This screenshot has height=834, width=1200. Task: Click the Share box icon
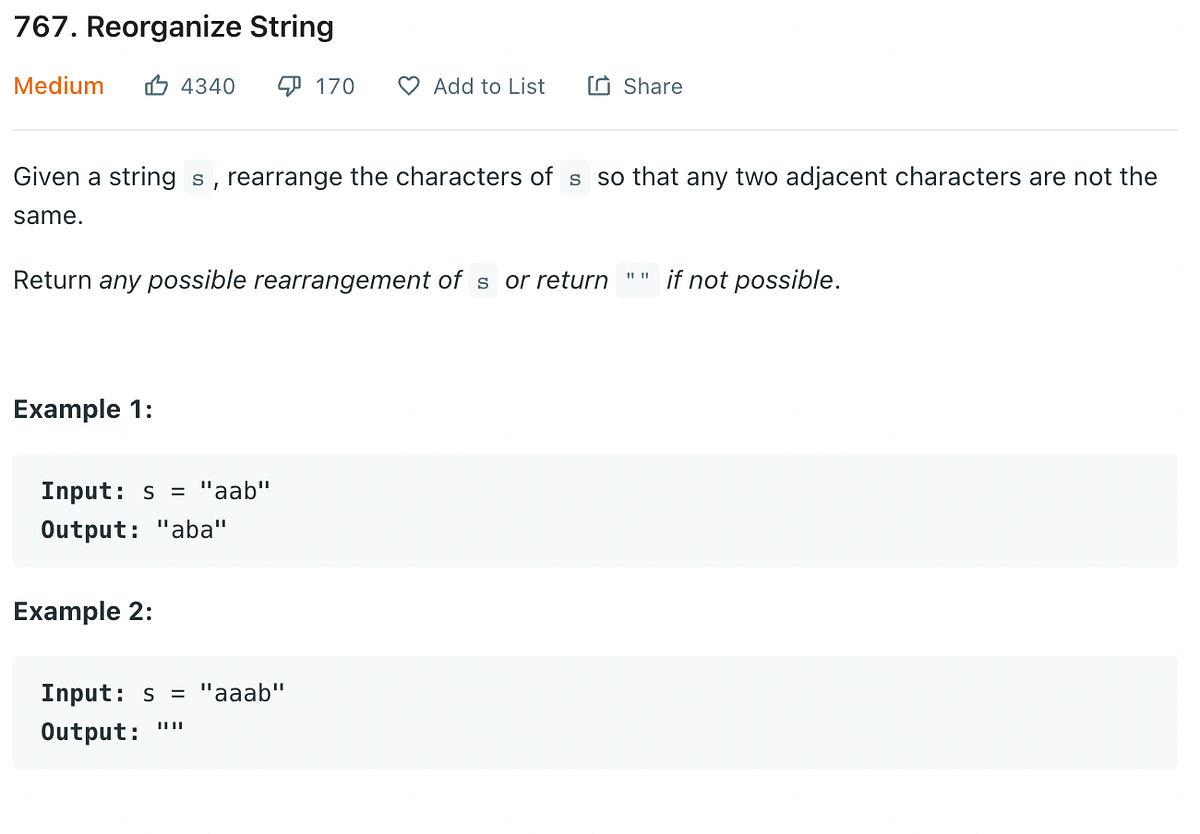coord(598,86)
